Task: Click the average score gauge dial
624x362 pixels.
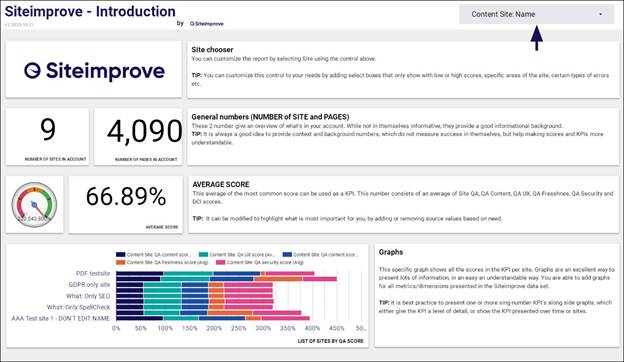Action: [x=34, y=205]
